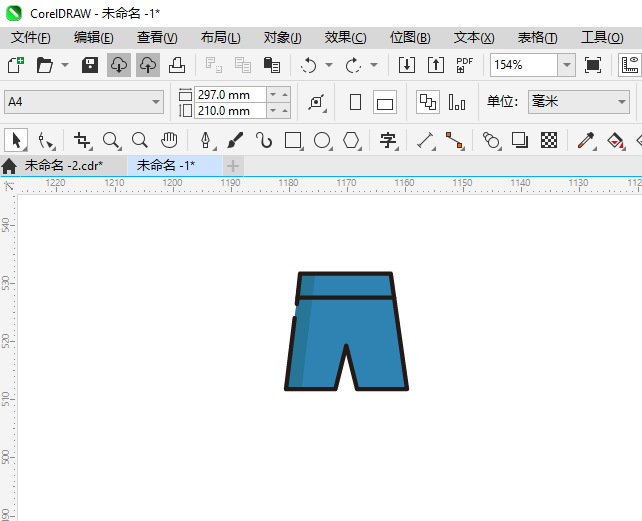Select the Pen tool
642x521 pixels.
tap(206, 140)
